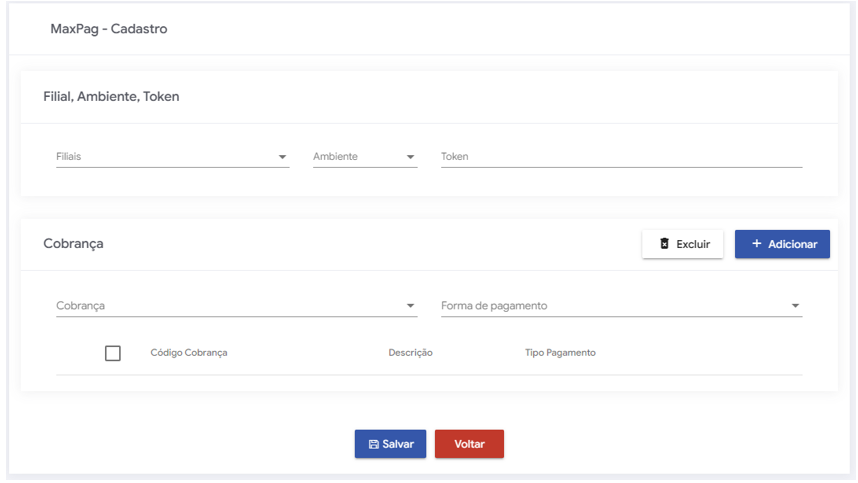Click the Cobrança select field label

[x=81, y=306]
